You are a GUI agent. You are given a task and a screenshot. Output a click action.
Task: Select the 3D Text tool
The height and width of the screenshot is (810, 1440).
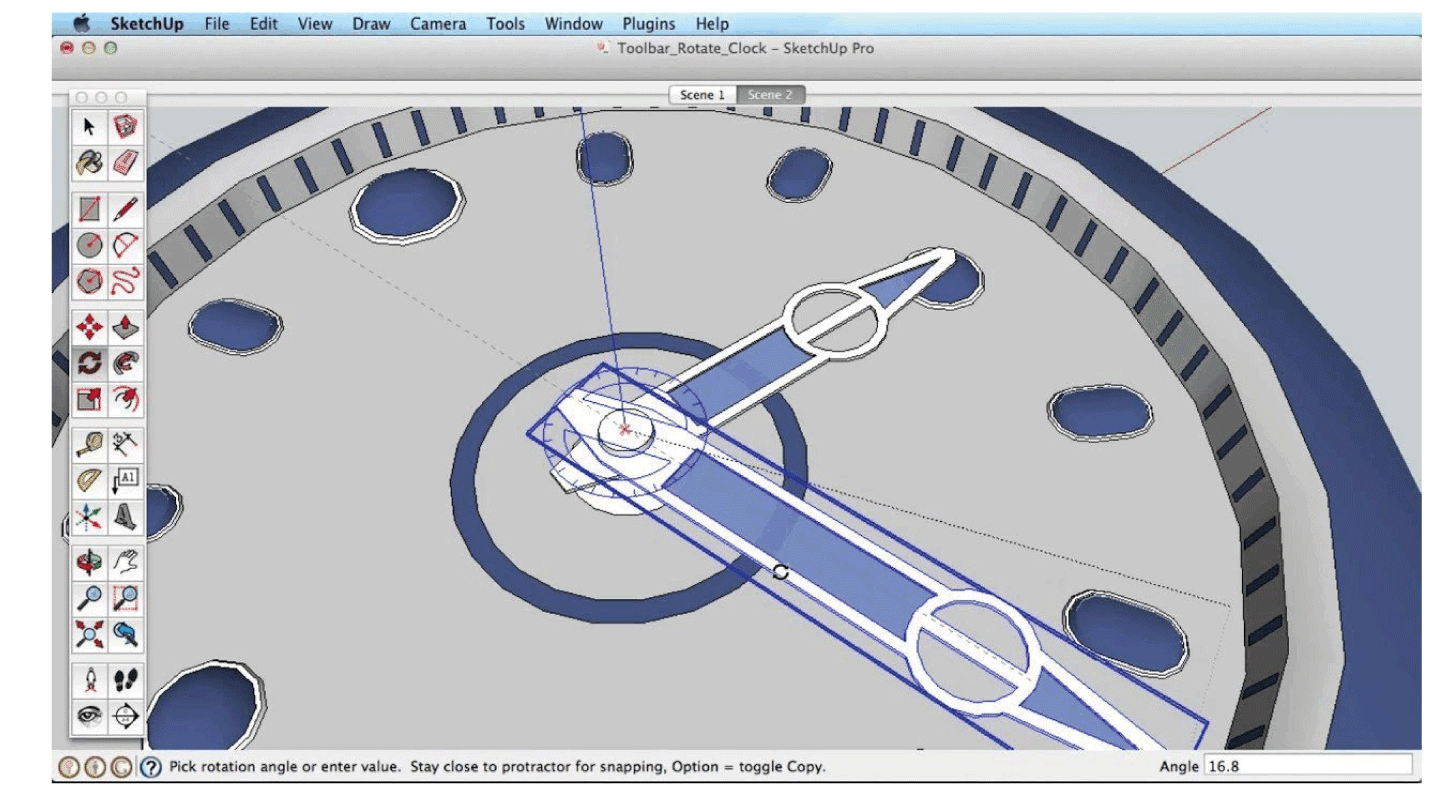[x=125, y=517]
